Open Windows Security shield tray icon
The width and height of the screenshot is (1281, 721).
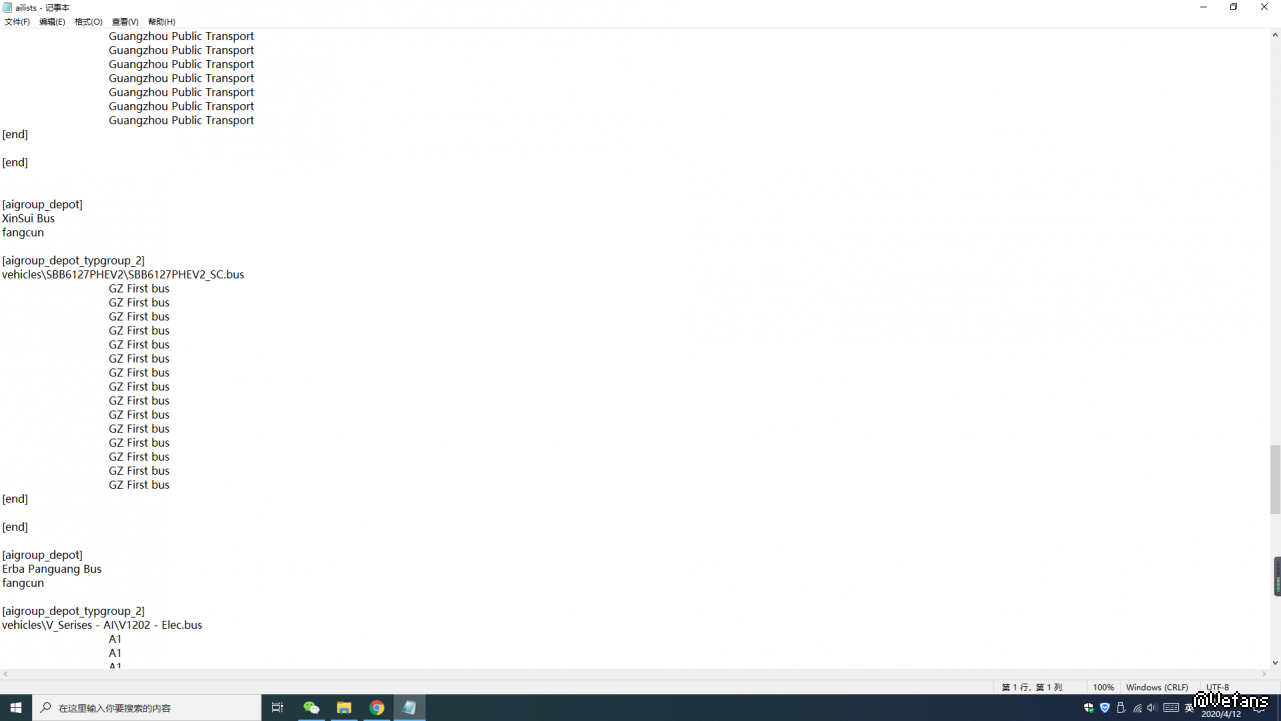pos(1089,708)
